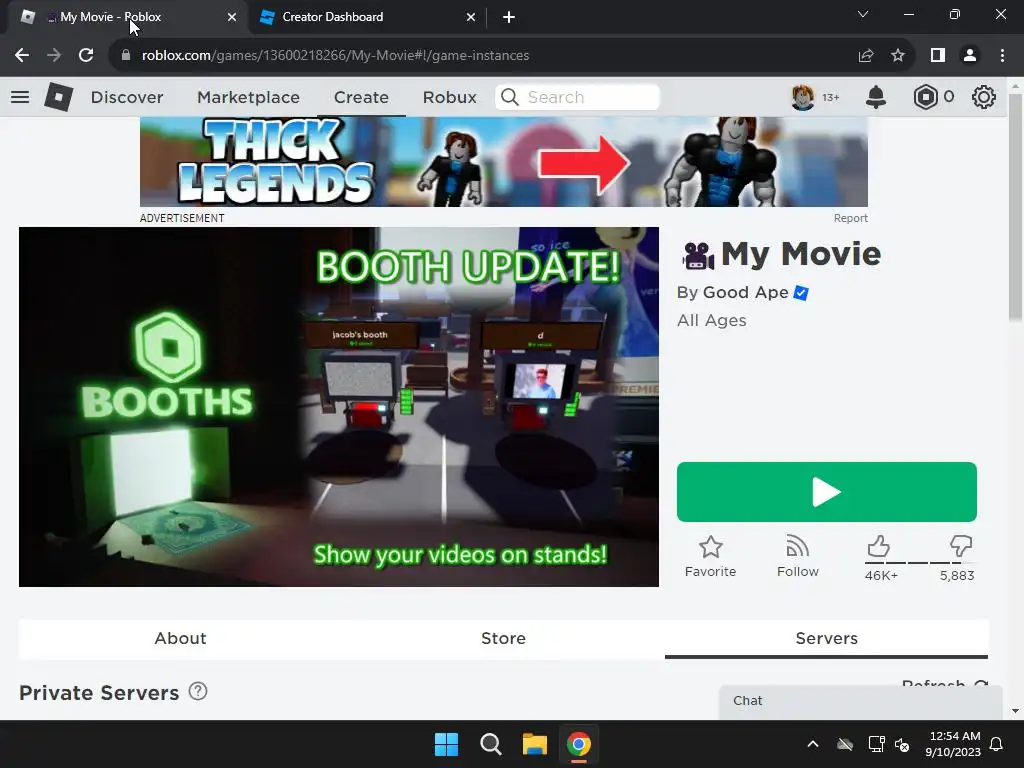This screenshot has width=1024, height=768.
Task: Open the settings gear icon
Action: [x=984, y=97]
